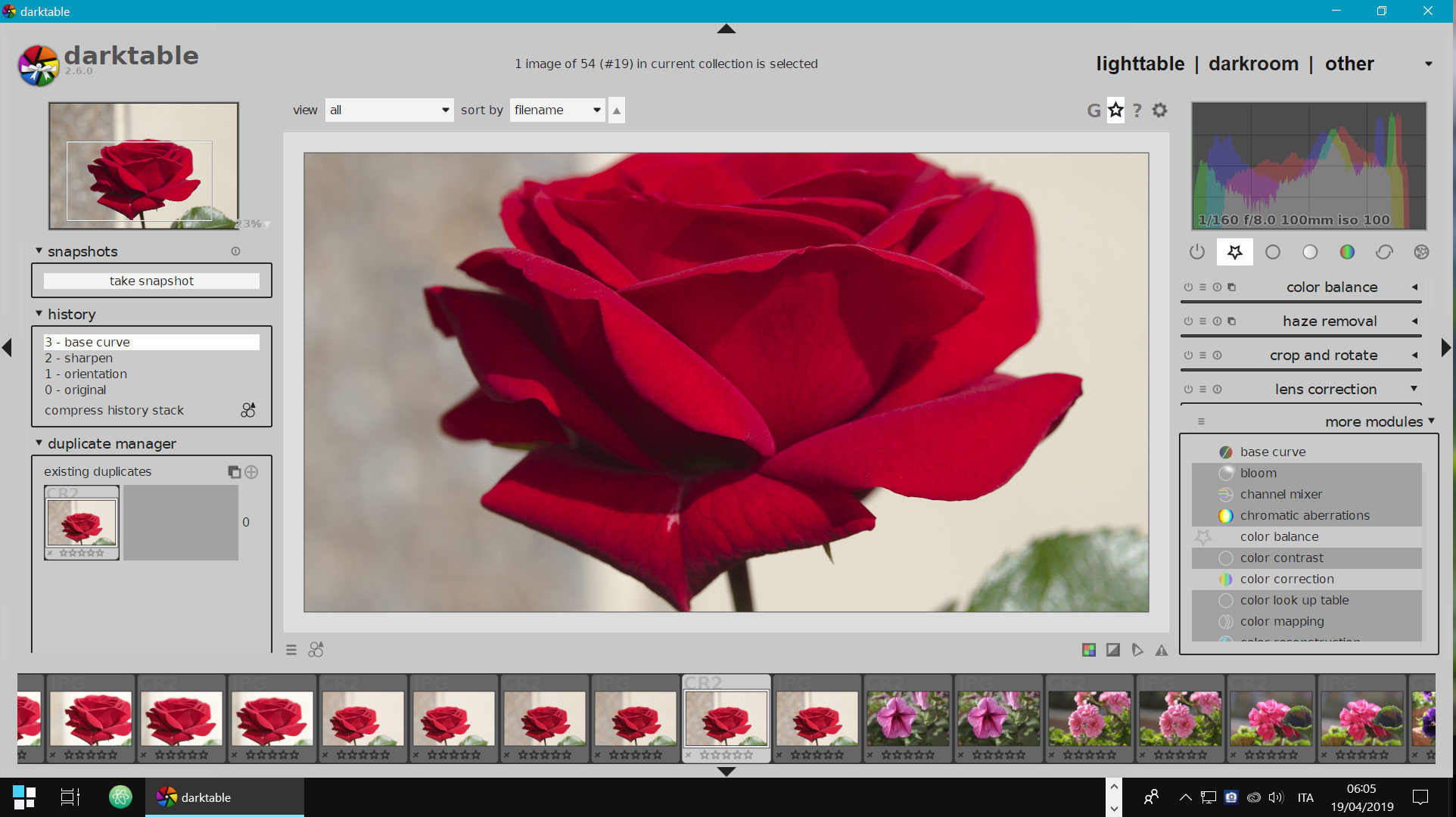Toggle color balance module power switch
The image size is (1456, 817).
(x=1188, y=287)
